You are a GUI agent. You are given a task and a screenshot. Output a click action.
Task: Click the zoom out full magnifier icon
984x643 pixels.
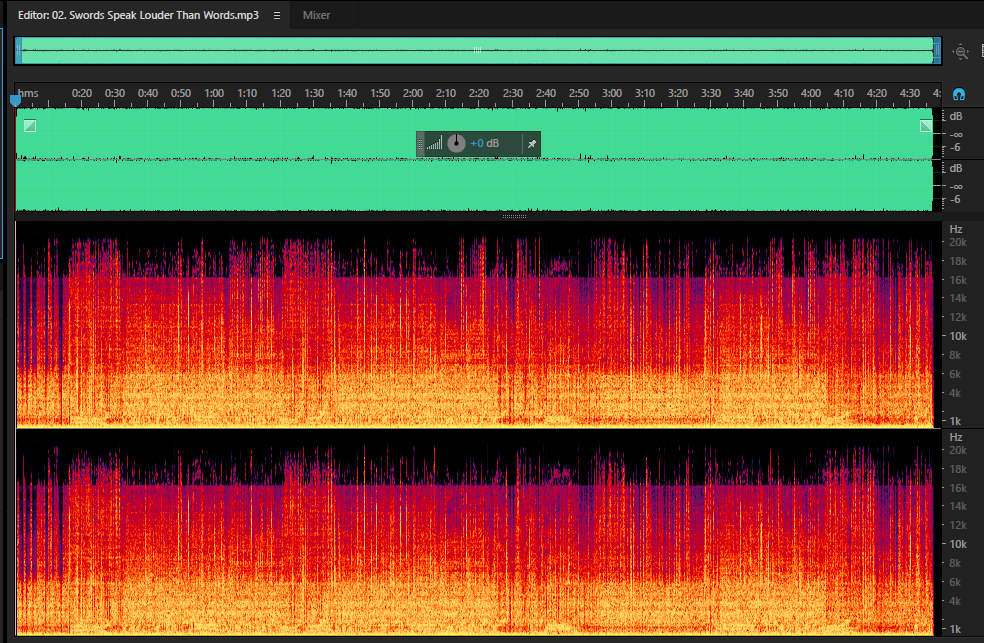pos(960,52)
